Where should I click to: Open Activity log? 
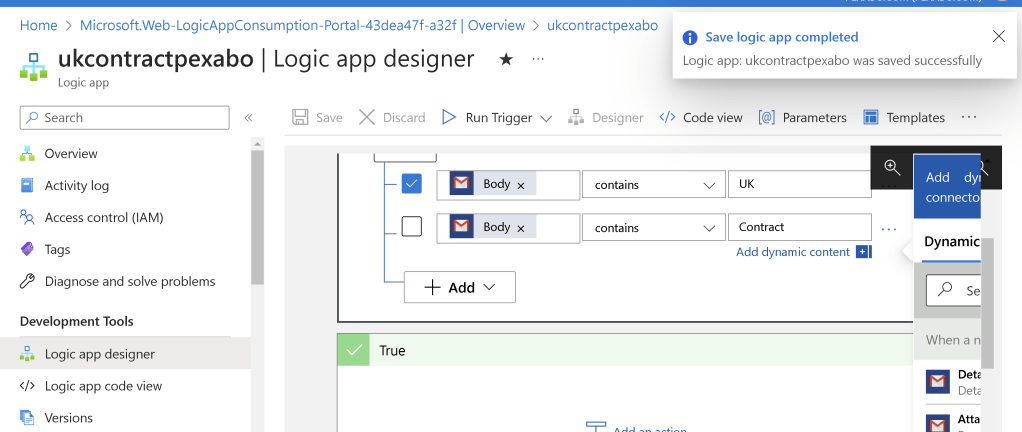pyautogui.click(x=77, y=186)
